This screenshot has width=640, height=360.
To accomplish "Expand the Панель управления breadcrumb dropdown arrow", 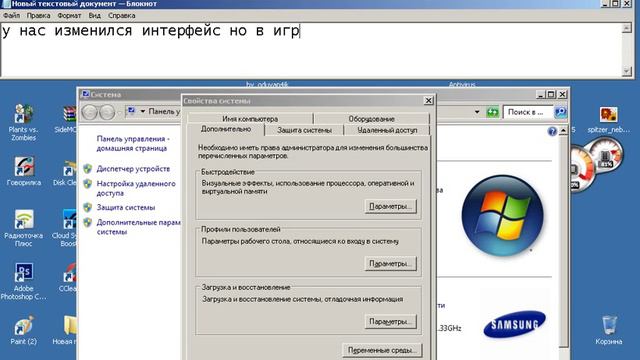I will click(x=143, y=111).
